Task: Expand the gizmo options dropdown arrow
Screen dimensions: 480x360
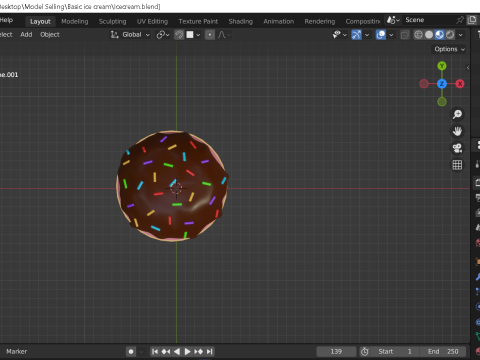Action: (367, 35)
